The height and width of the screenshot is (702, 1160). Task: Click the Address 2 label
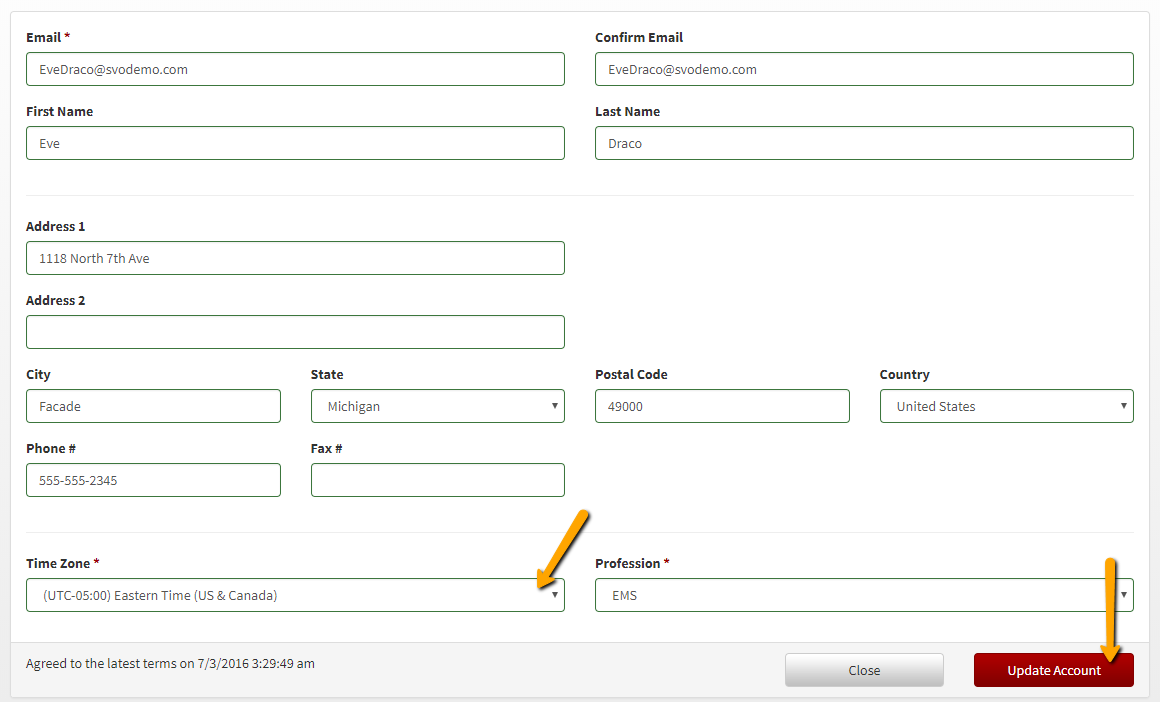pos(55,300)
